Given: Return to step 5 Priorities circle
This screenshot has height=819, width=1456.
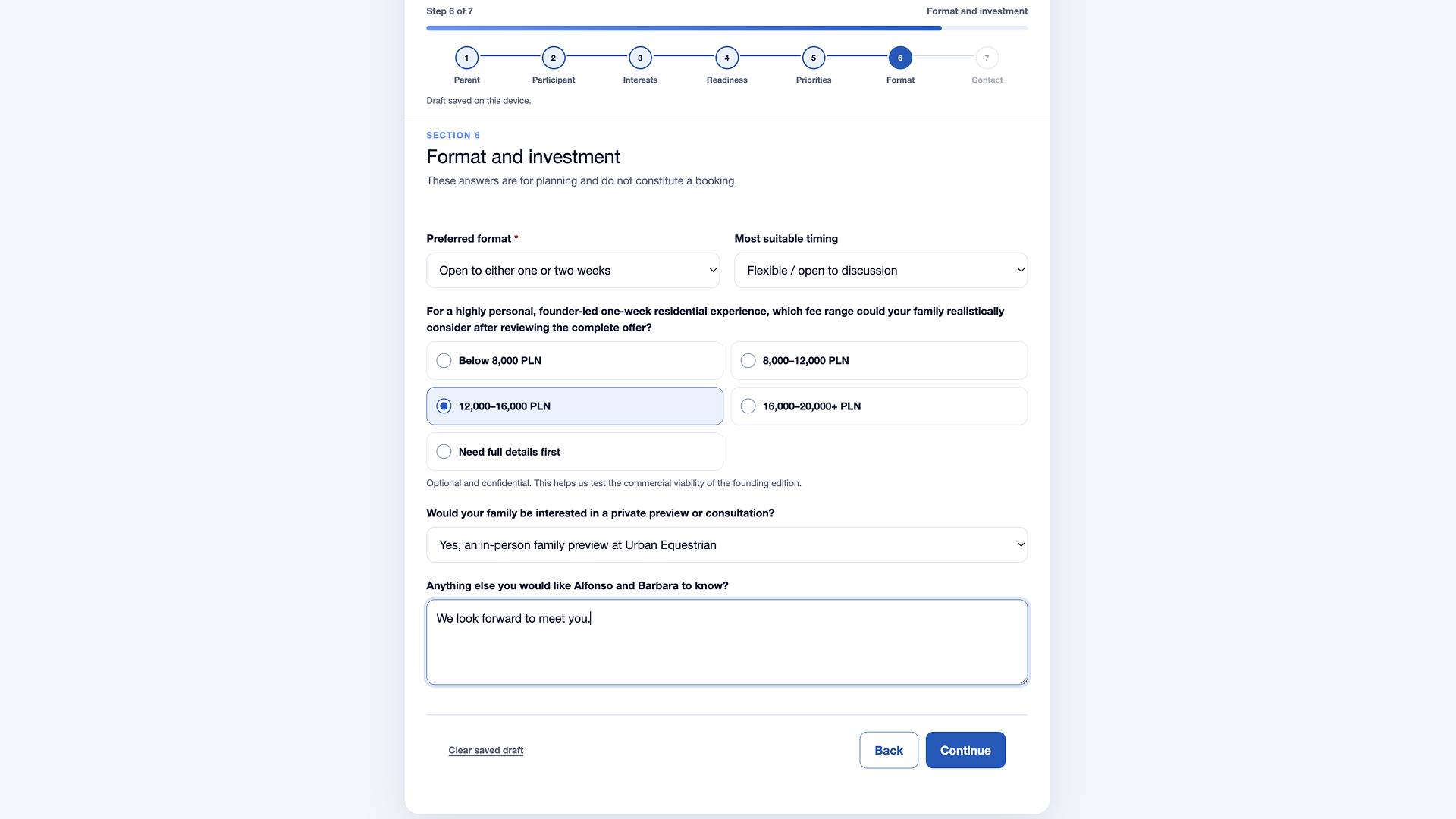Looking at the screenshot, I should (x=814, y=58).
